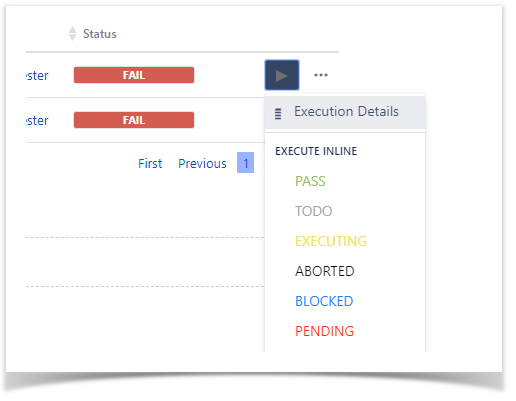Click the Execution Details list icon
Screen dimensions: 516x401
pos(278,113)
